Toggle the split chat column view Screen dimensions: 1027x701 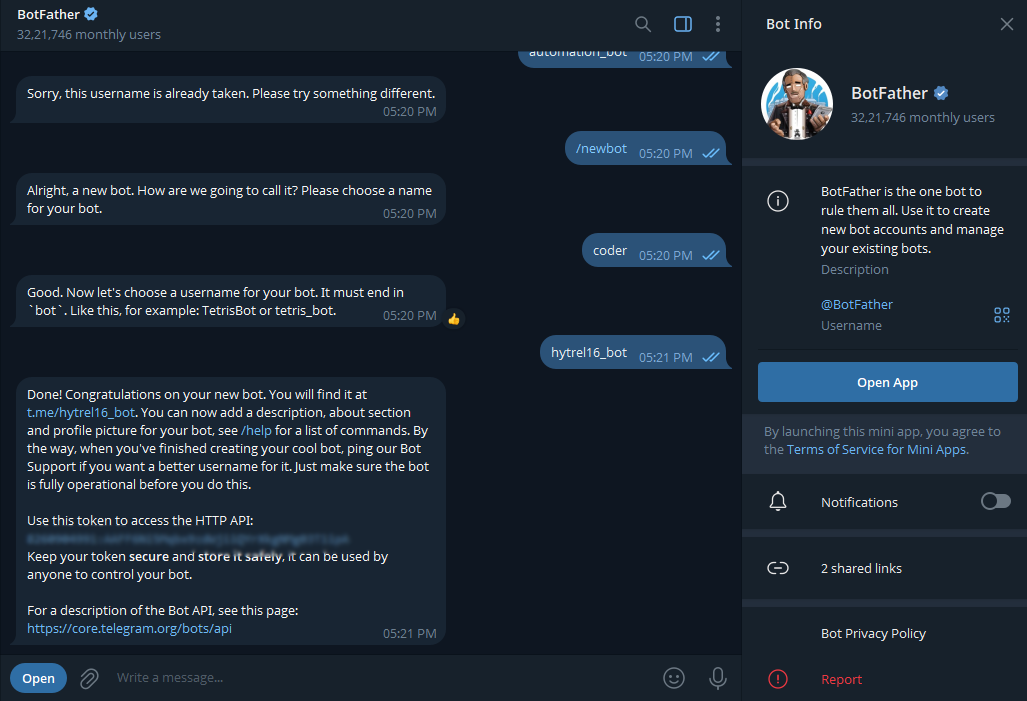pyautogui.click(x=682, y=23)
